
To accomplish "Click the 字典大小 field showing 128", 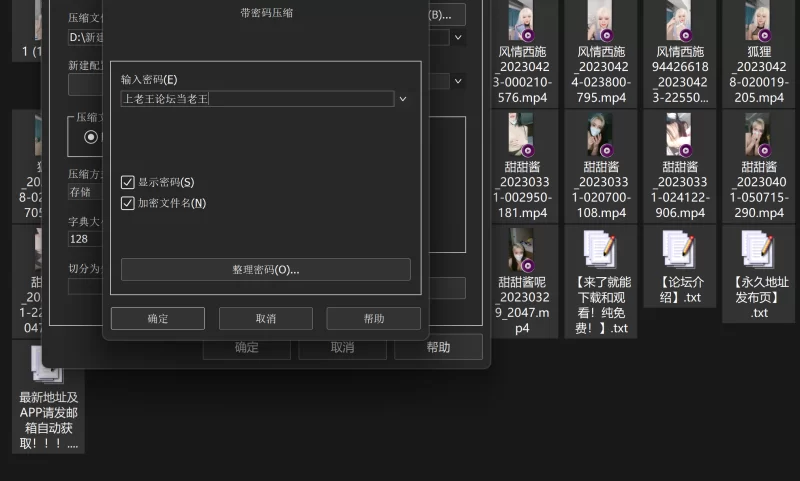I will click(86, 239).
